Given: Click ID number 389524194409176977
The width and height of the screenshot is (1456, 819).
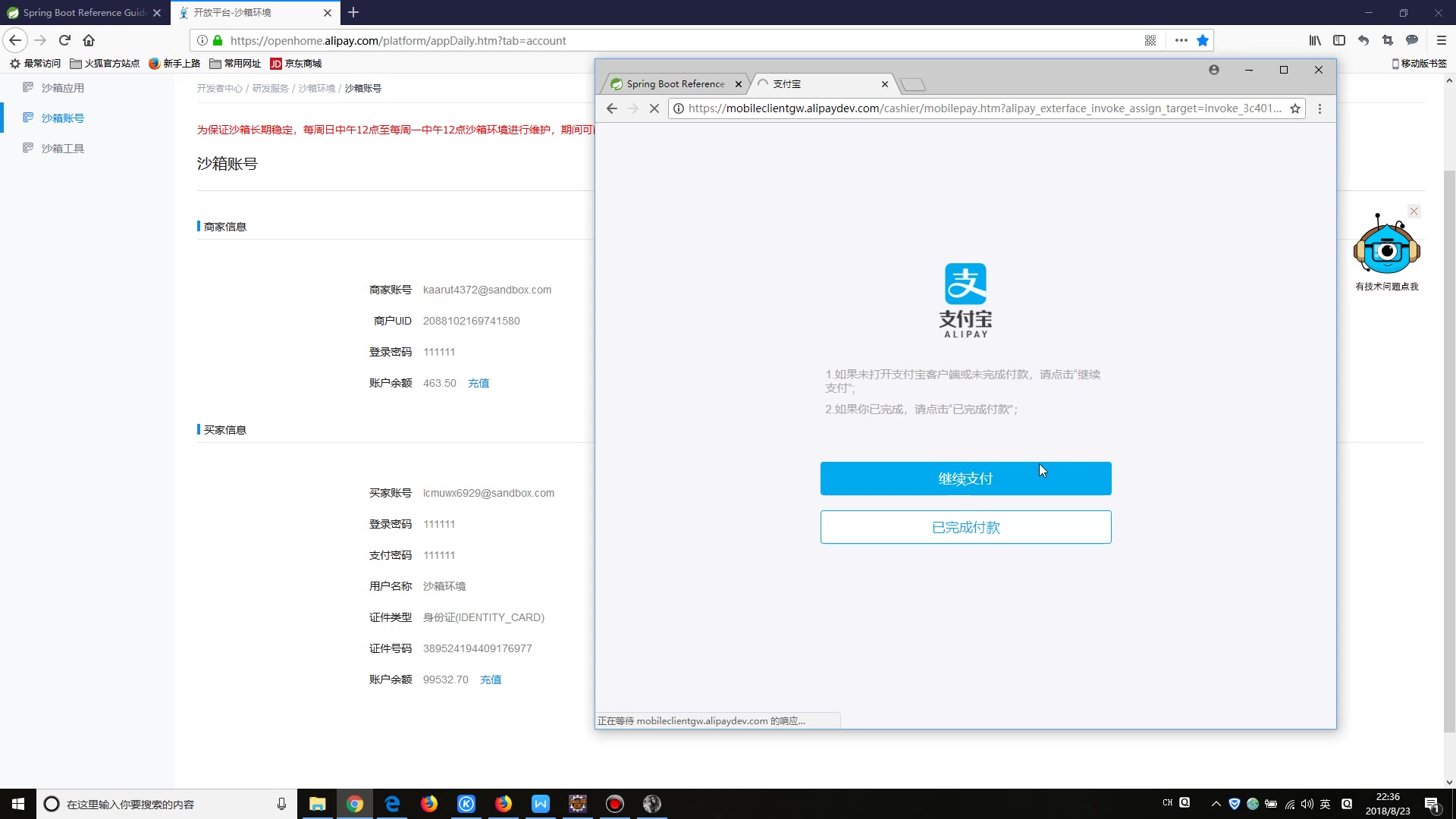Looking at the screenshot, I should coord(478,648).
